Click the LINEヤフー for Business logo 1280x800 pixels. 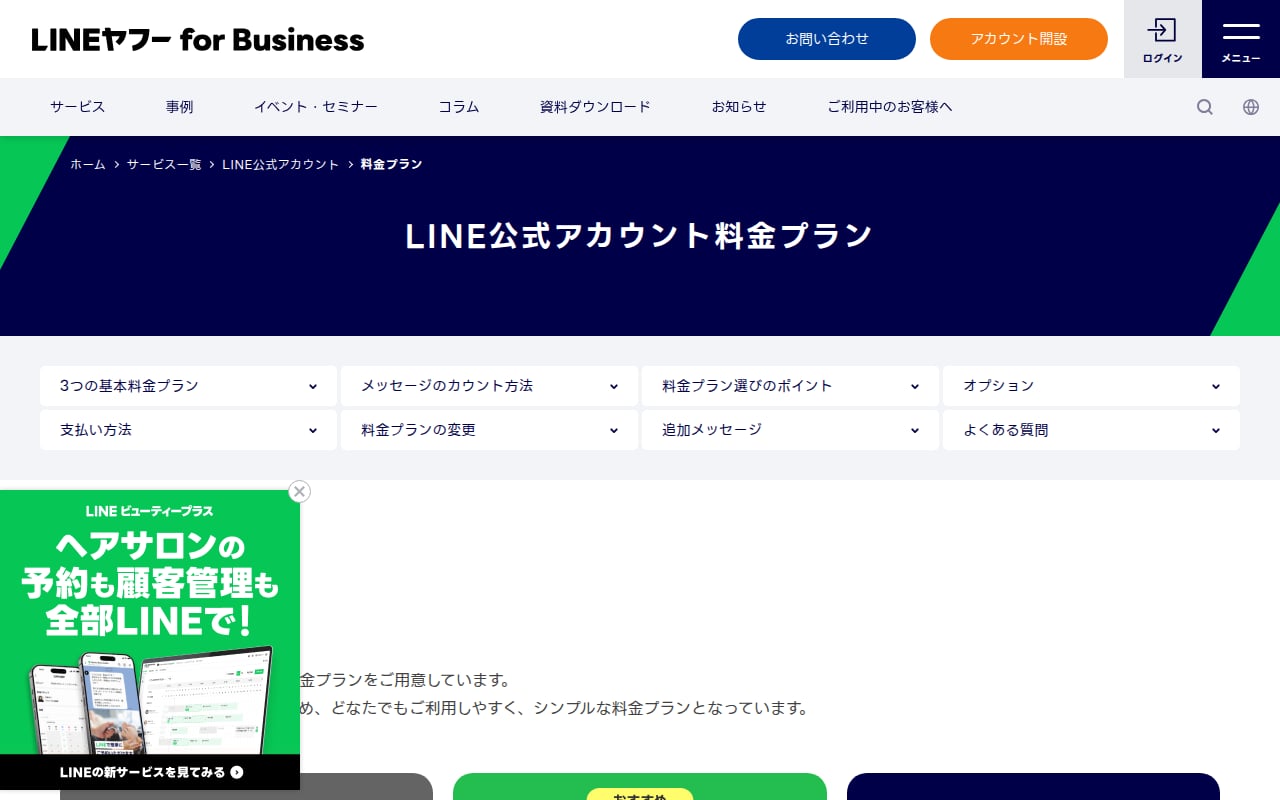(198, 39)
